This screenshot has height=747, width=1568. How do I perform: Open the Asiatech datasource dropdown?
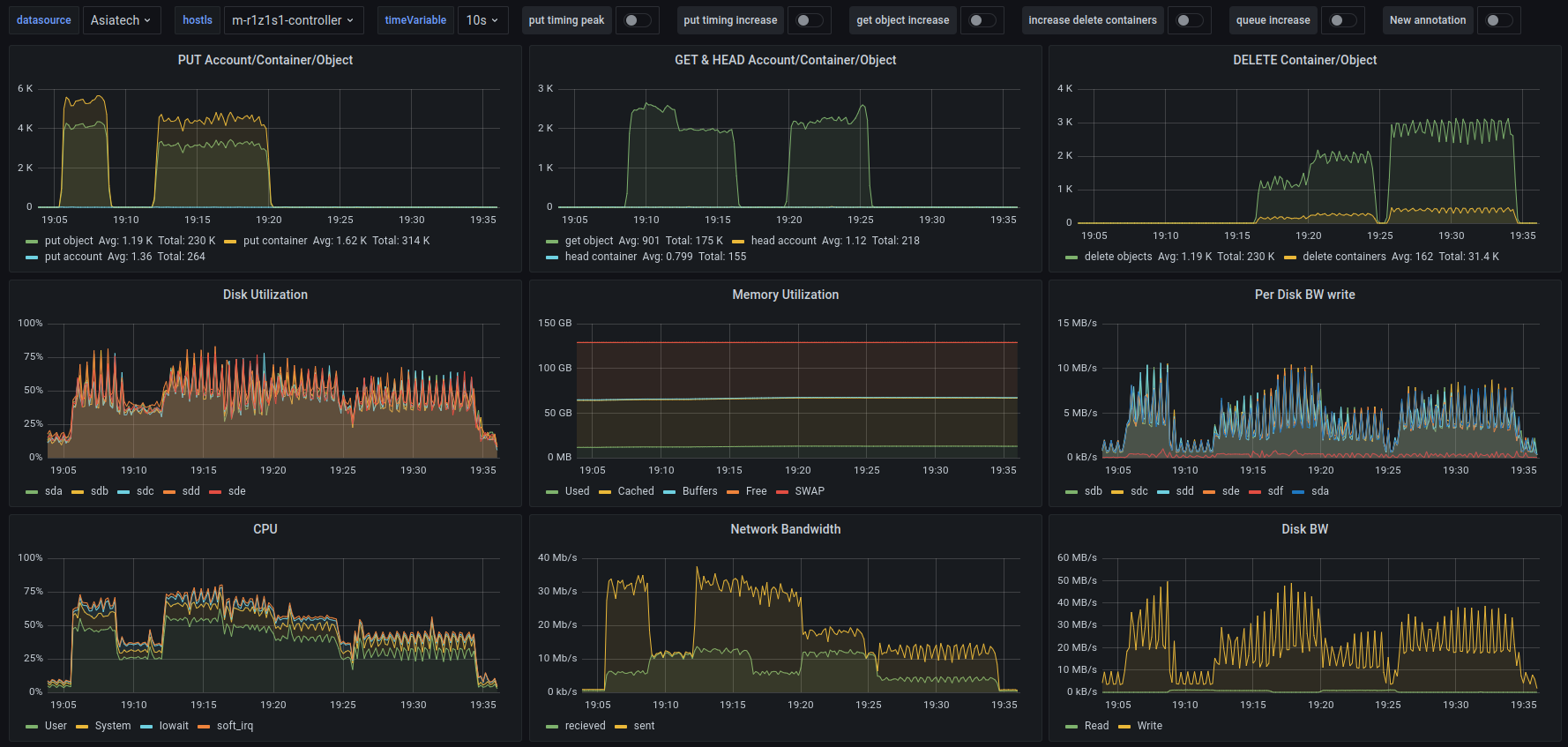tap(121, 20)
